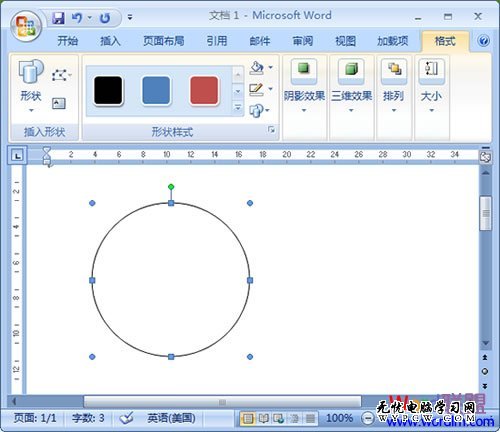Show the next row of shape styles

coord(238,91)
